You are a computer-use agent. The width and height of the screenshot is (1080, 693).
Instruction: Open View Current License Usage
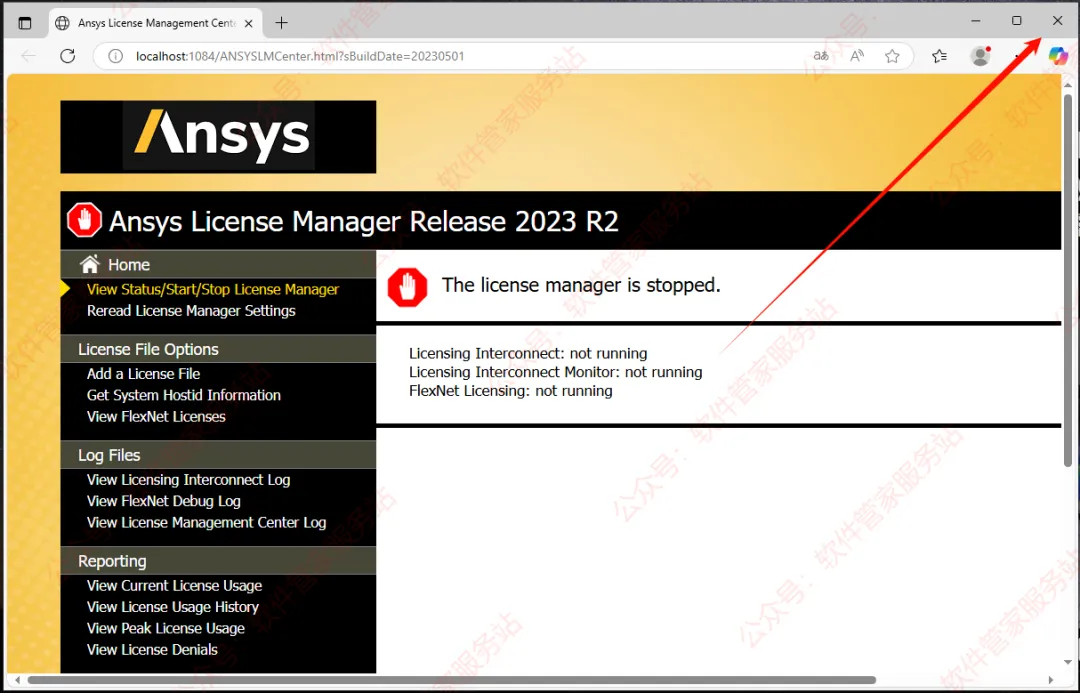[x=174, y=586]
